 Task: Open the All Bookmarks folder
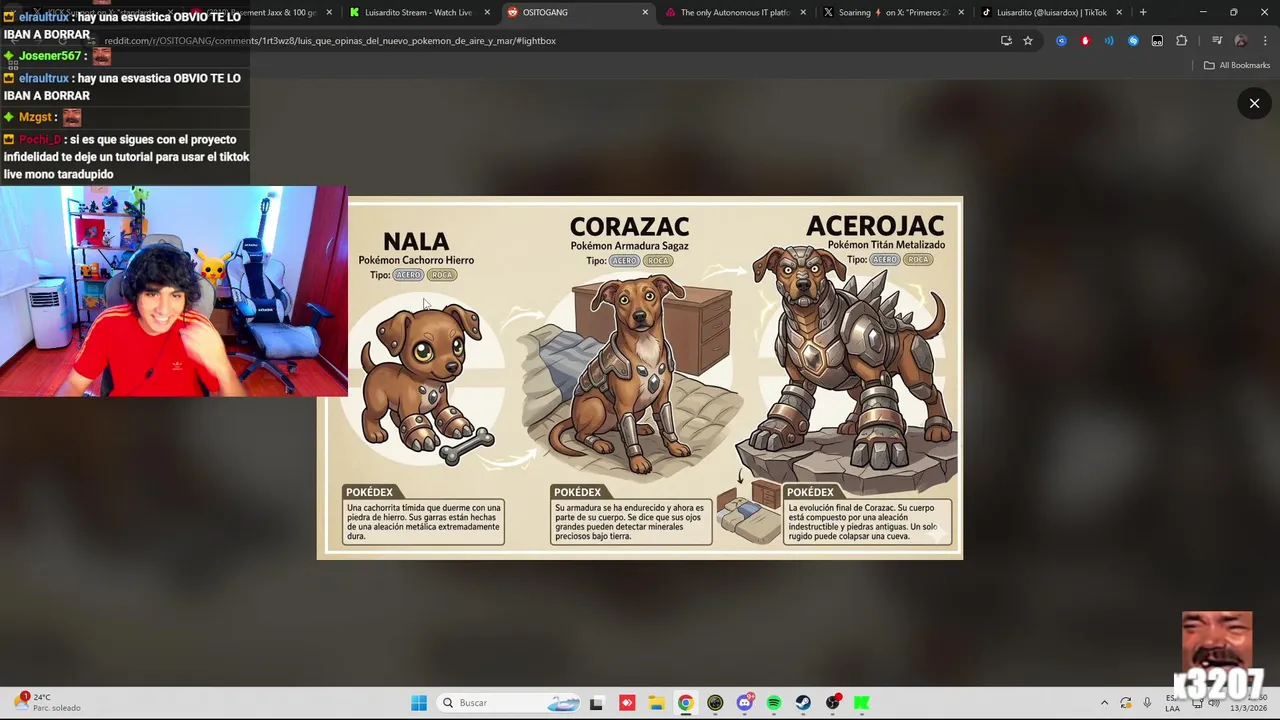1237,65
